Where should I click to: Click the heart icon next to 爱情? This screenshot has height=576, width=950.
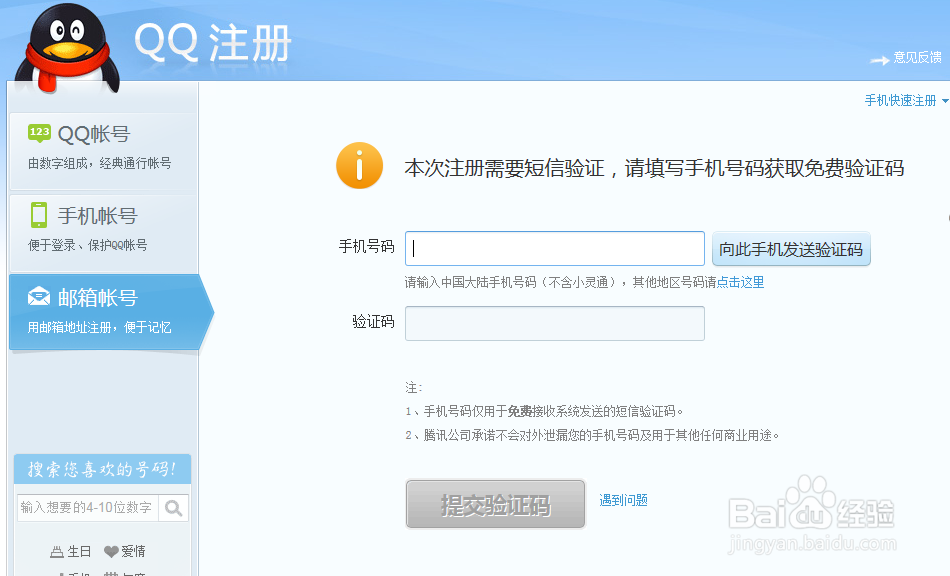pyautogui.click(x=111, y=552)
